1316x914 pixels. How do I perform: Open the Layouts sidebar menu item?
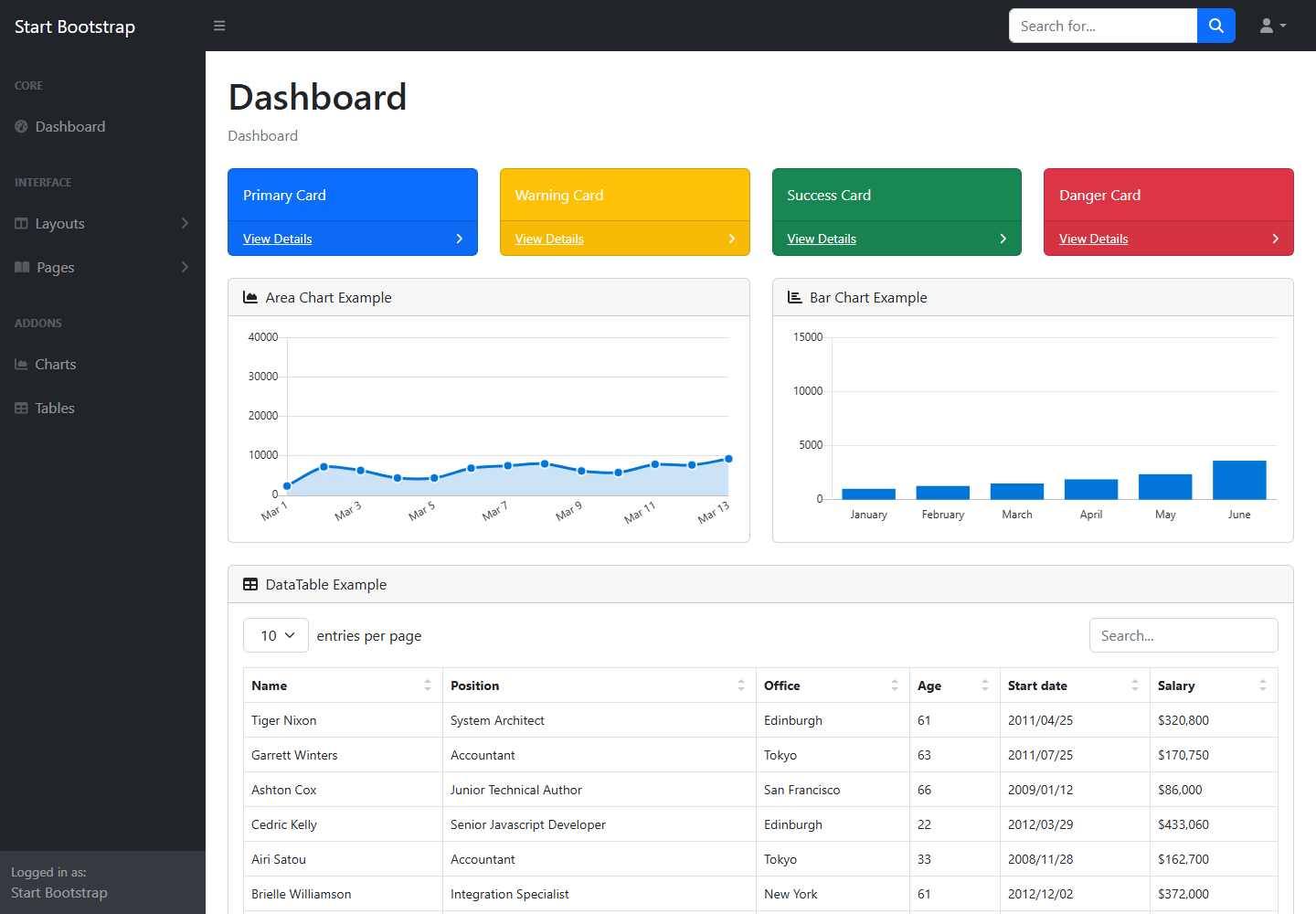pyautogui.click(x=102, y=223)
